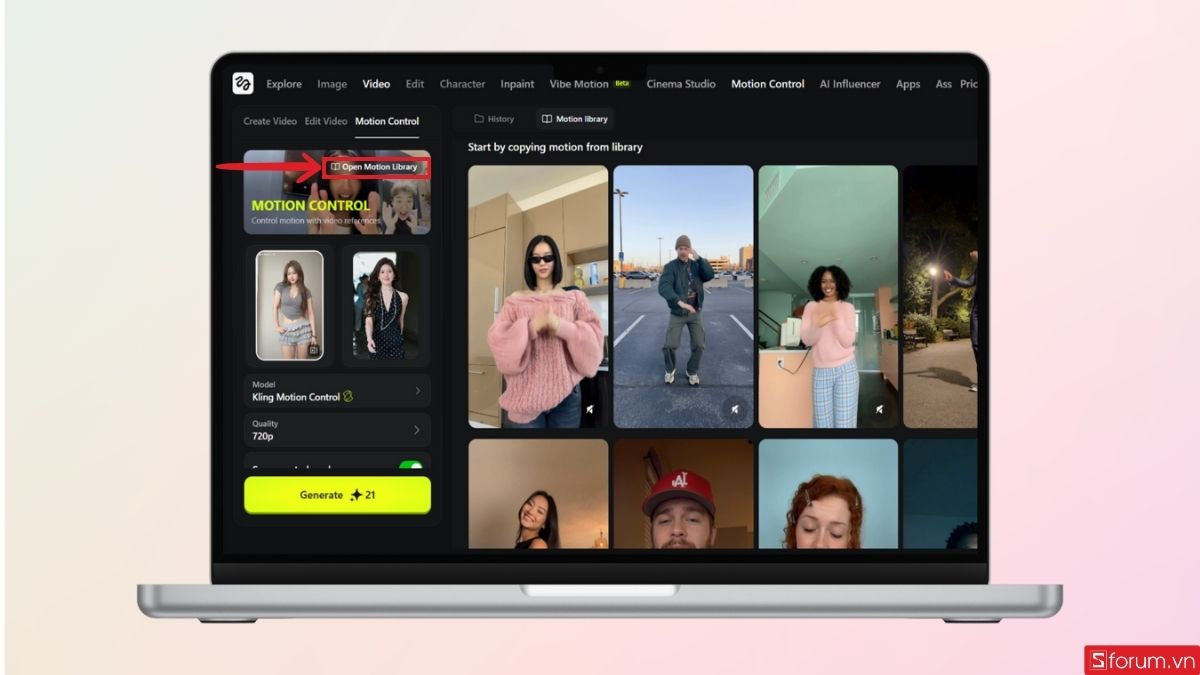Switch to the Edit Video tab
The height and width of the screenshot is (675, 1200).
click(x=326, y=121)
